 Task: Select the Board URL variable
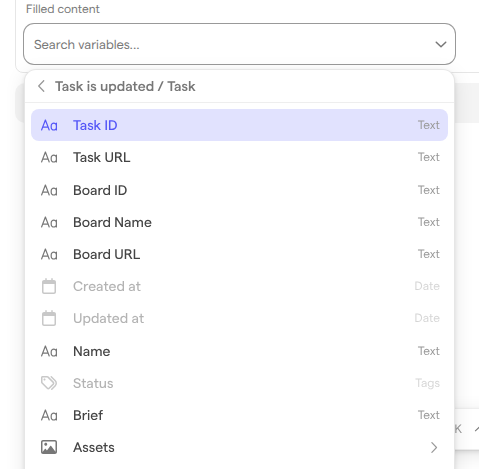tap(239, 254)
